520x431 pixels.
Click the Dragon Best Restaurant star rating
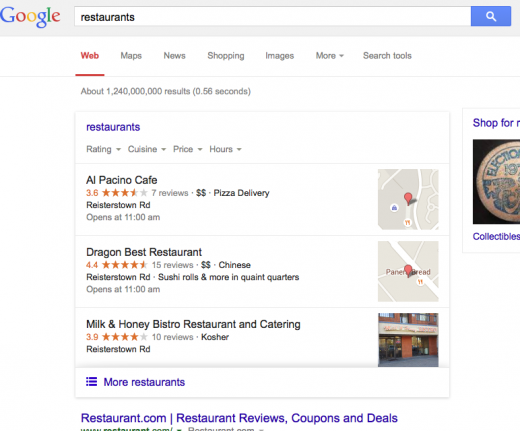coord(125,265)
